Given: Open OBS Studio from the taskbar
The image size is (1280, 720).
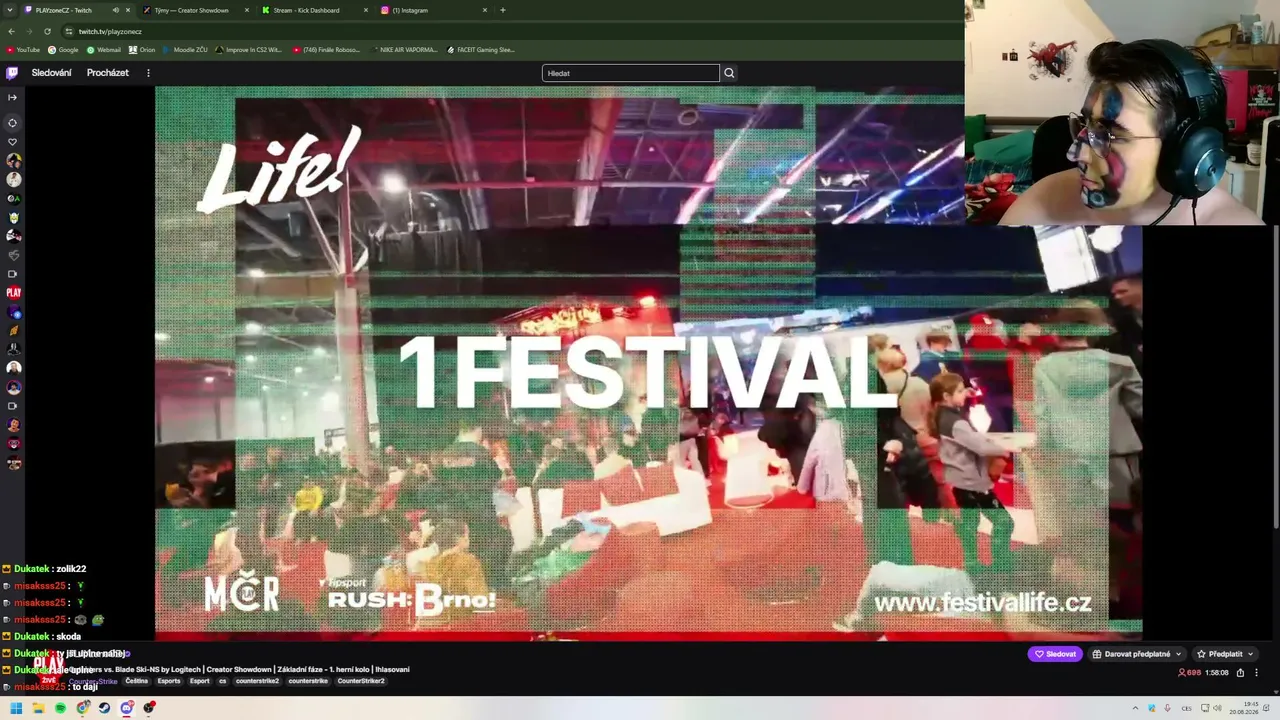Looking at the screenshot, I should pos(148,708).
